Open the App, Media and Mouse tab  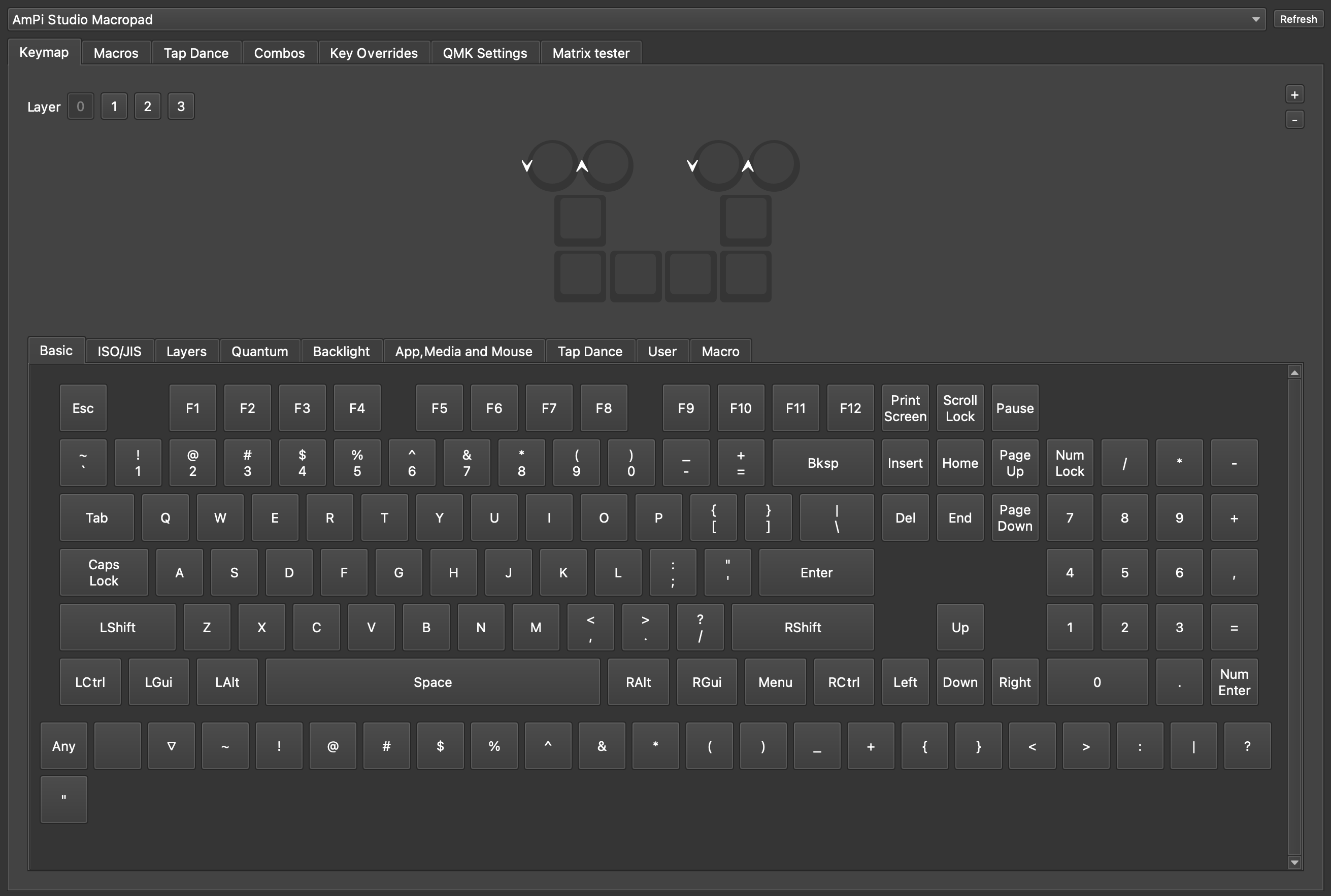[463, 352]
